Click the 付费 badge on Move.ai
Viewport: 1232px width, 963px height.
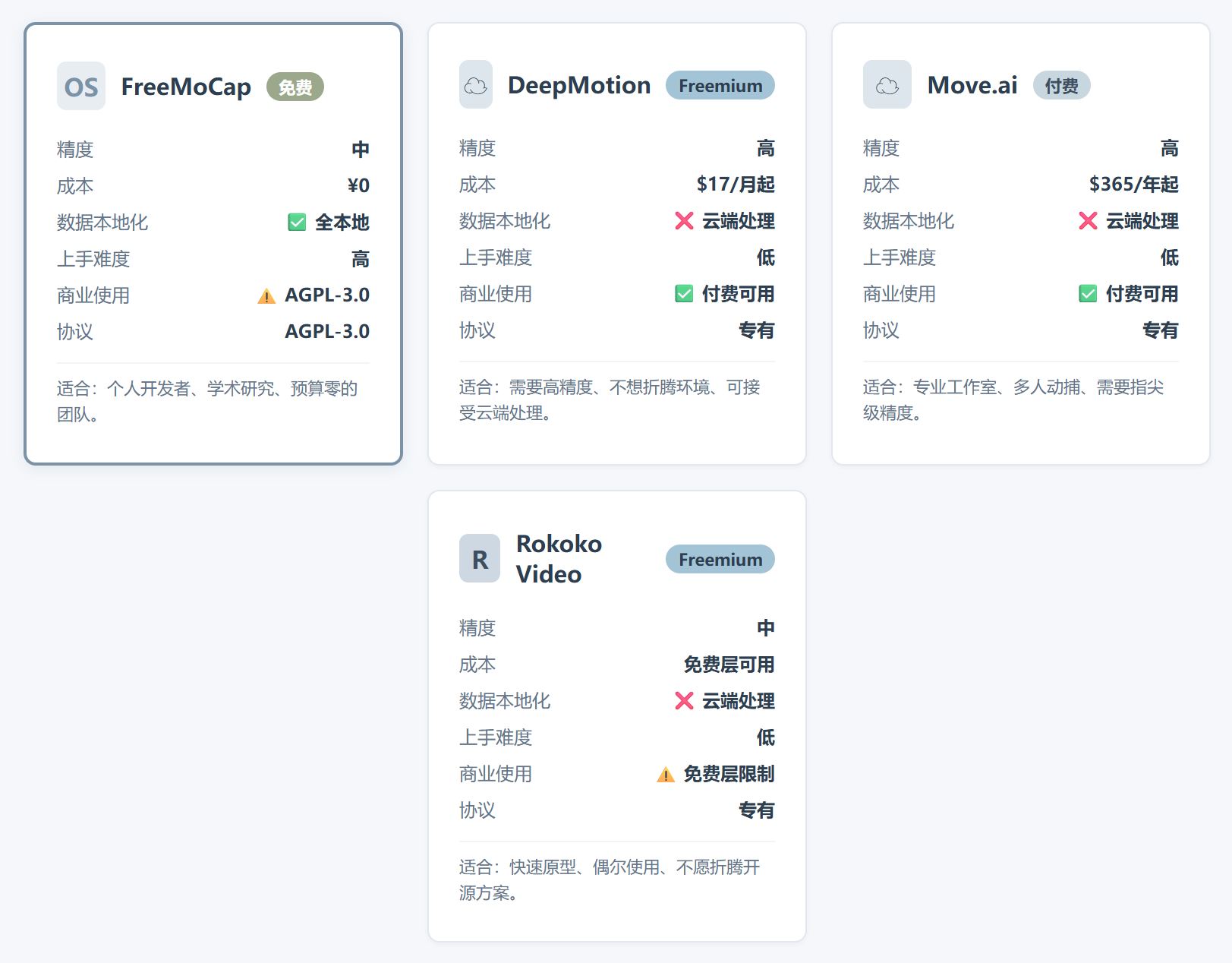[x=1061, y=86]
